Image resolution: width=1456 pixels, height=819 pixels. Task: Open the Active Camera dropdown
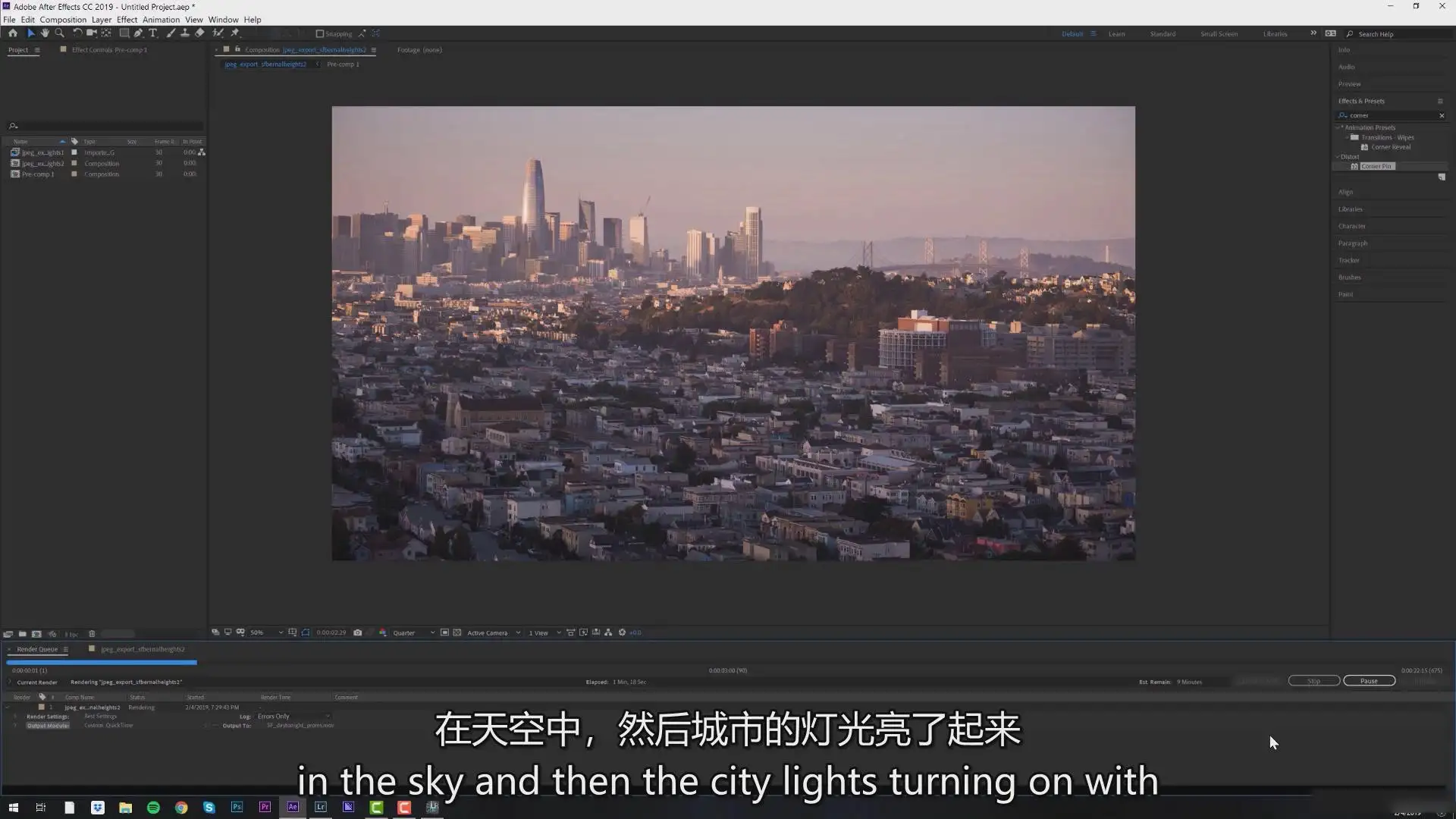pyautogui.click(x=494, y=632)
